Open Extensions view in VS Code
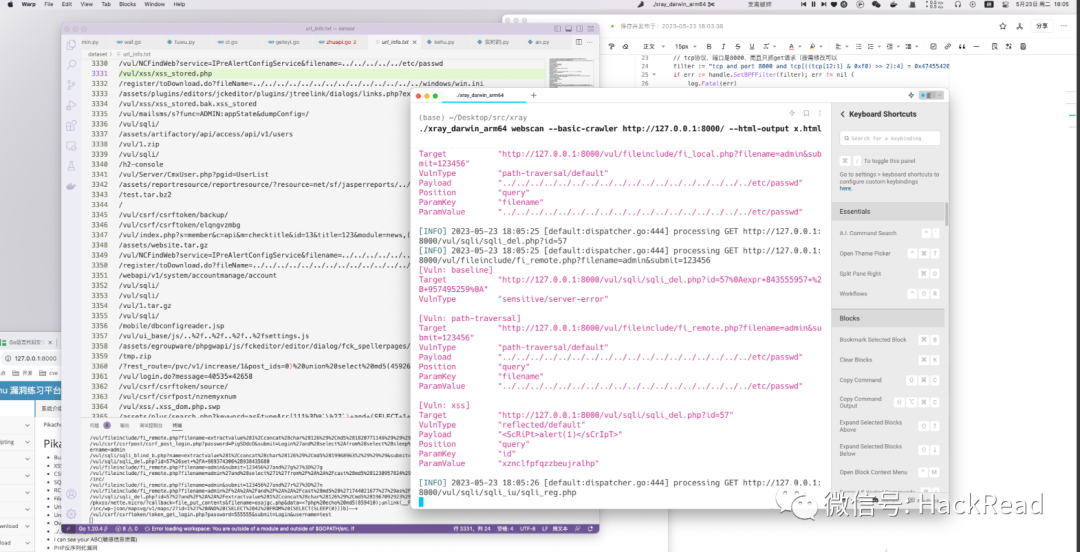Screen dimensions: 1080x552 click(71, 126)
